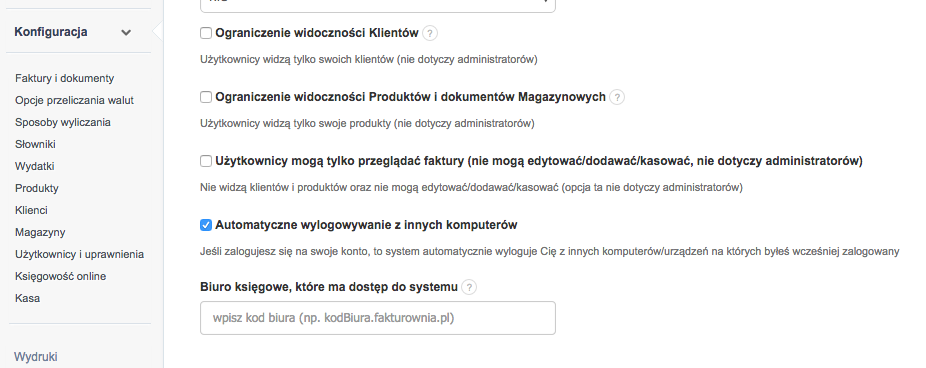Image resolution: width=926 pixels, height=368 pixels.
Task: Select Słowniki in the sidebar
Action: pyautogui.click(x=35, y=144)
